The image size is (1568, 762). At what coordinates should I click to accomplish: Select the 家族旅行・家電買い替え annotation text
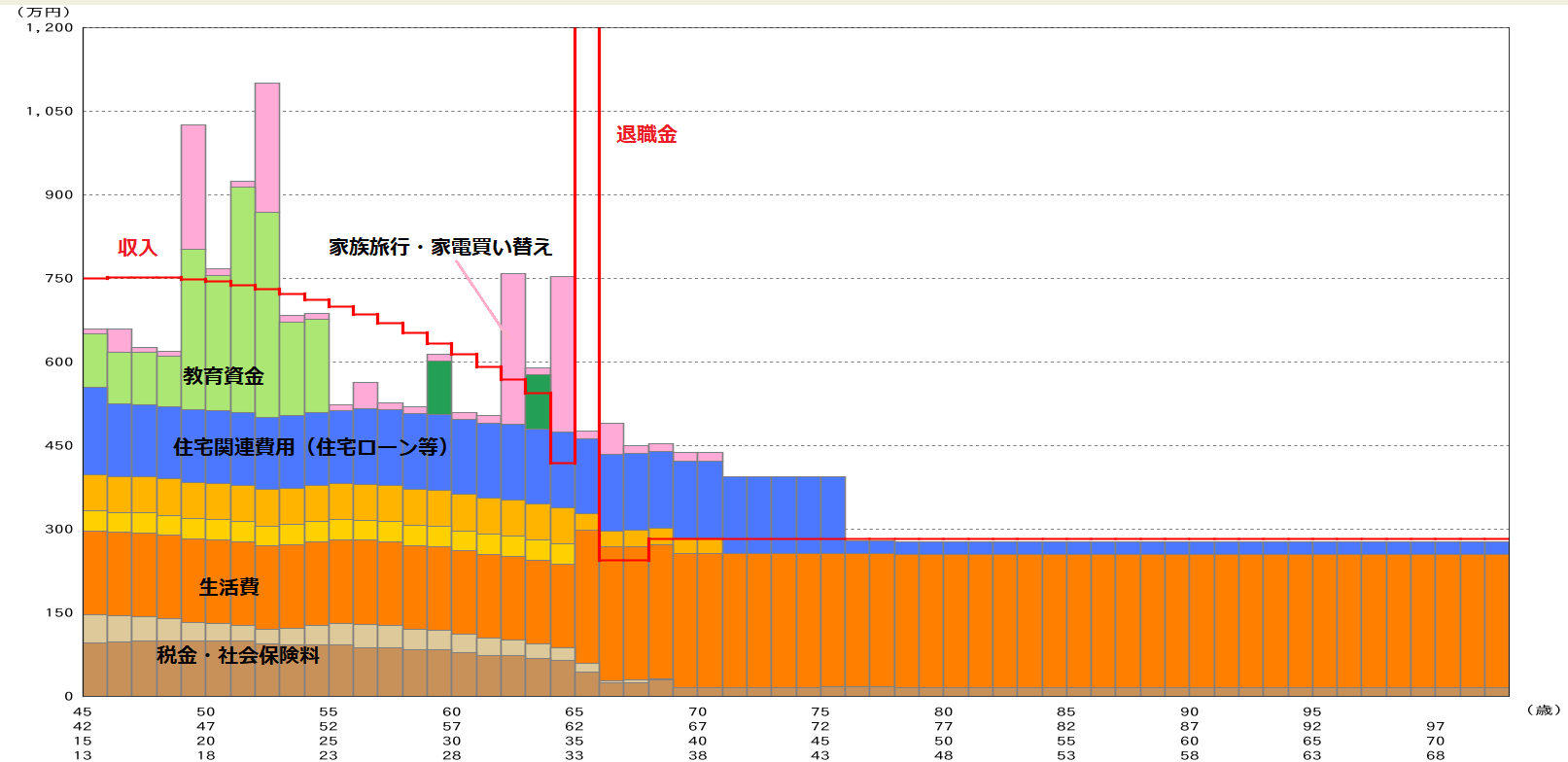click(440, 247)
